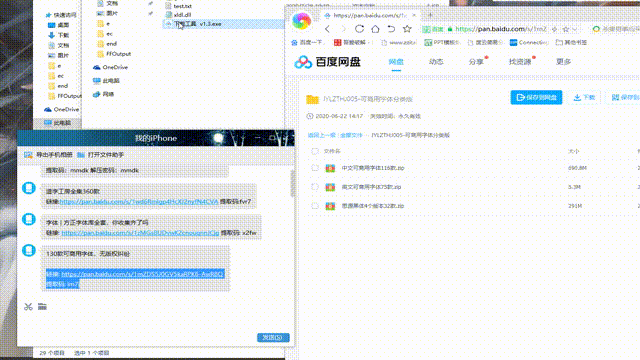Go forward in the browser
This screenshot has height=360, width=640.
pos(343,29)
